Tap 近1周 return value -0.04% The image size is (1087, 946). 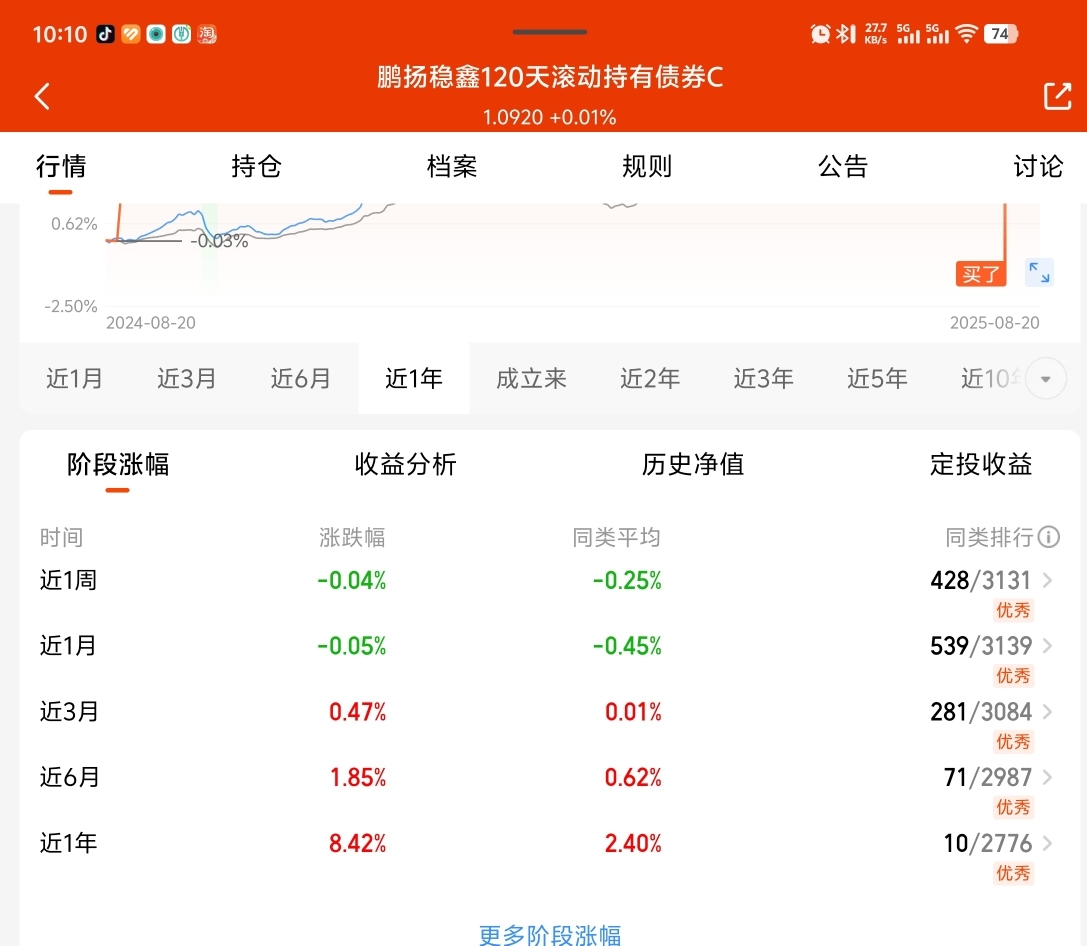(351, 580)
